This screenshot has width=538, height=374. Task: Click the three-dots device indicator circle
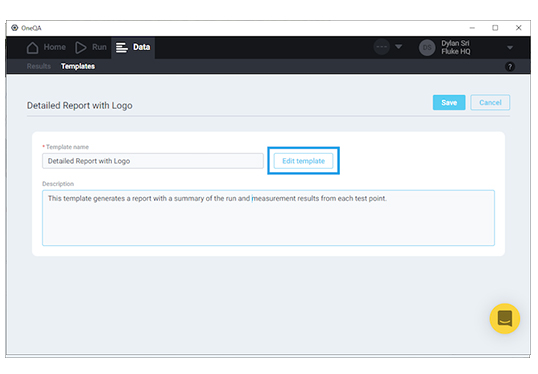(x=382, y=47)
